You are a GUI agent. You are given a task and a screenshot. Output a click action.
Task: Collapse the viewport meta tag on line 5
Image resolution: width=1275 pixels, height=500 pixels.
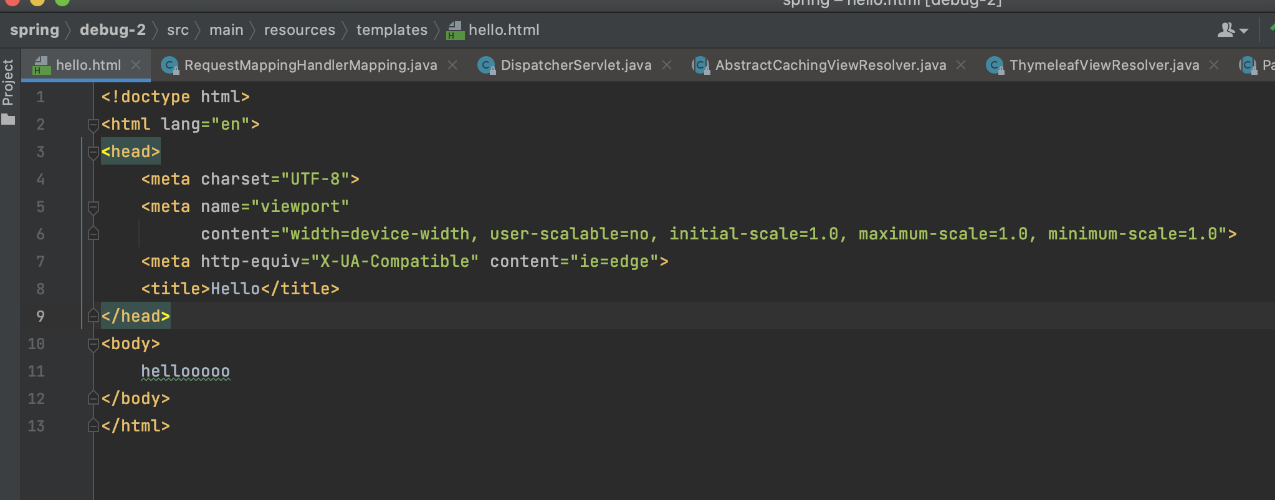pos(93,207)
